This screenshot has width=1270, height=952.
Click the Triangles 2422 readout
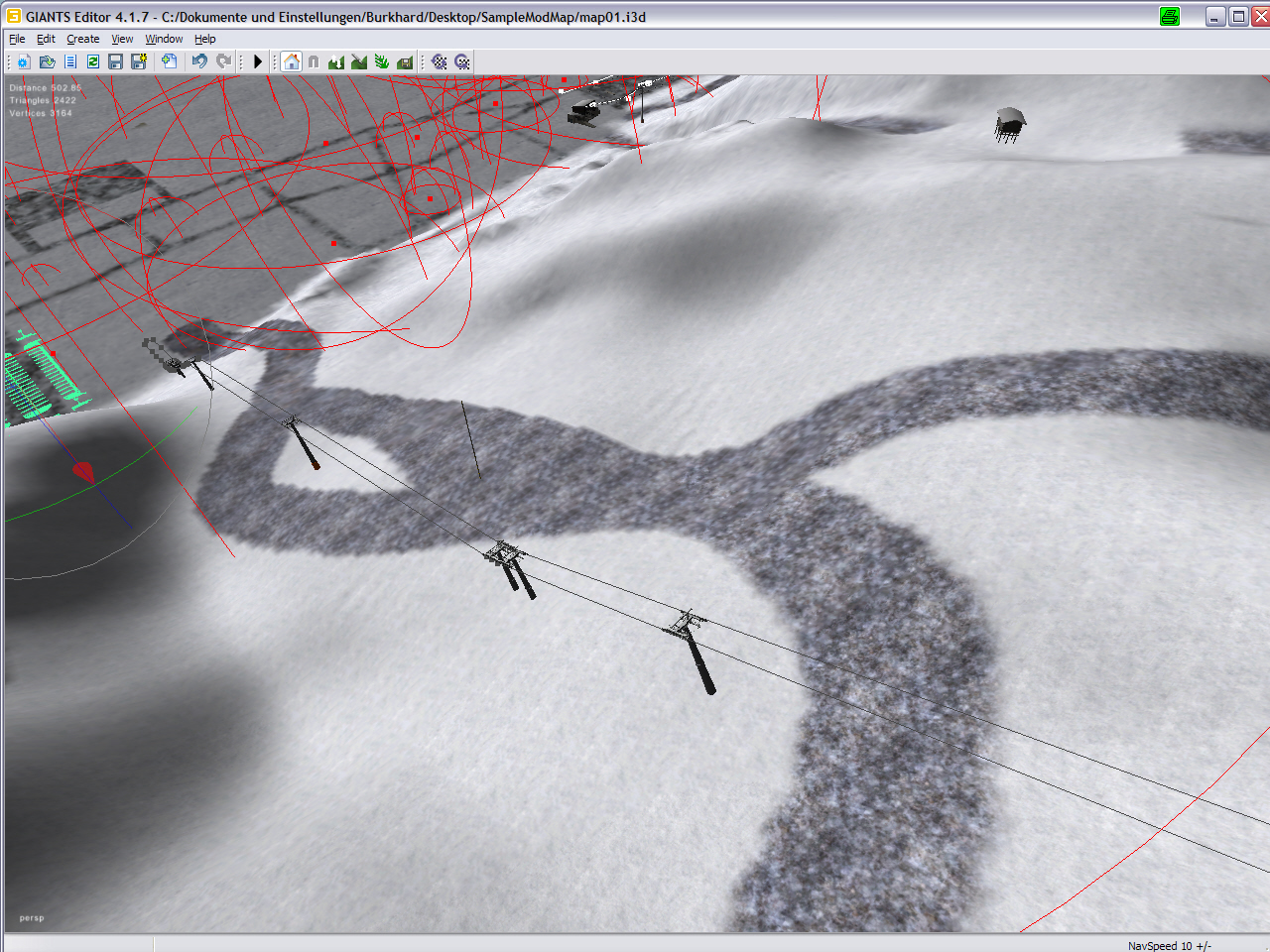43,100
